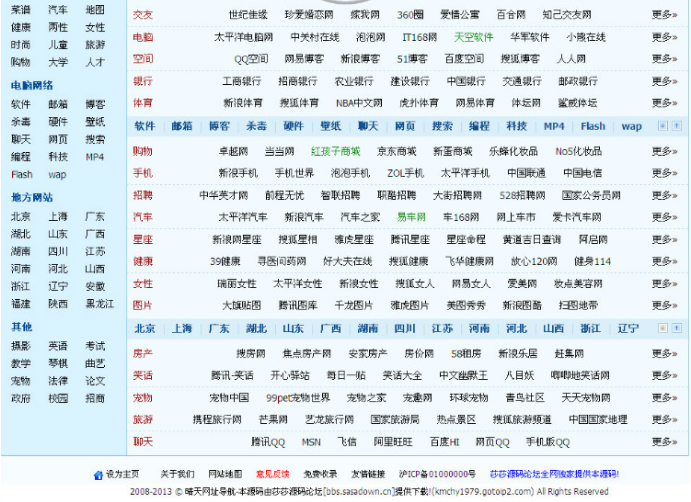
Task: Open 免费收录 in the footer
Action: tap(320, 474)
